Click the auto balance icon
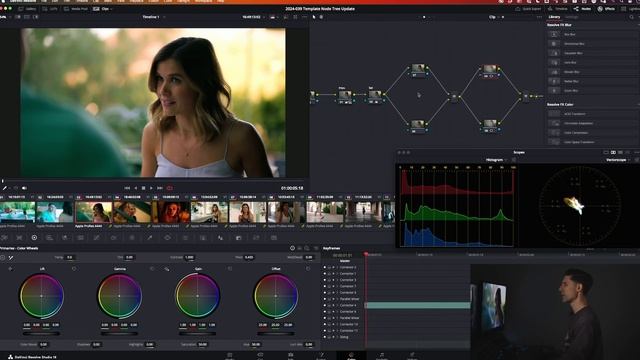The height and width of the screenshot is (360, 640). coord(3,258)
